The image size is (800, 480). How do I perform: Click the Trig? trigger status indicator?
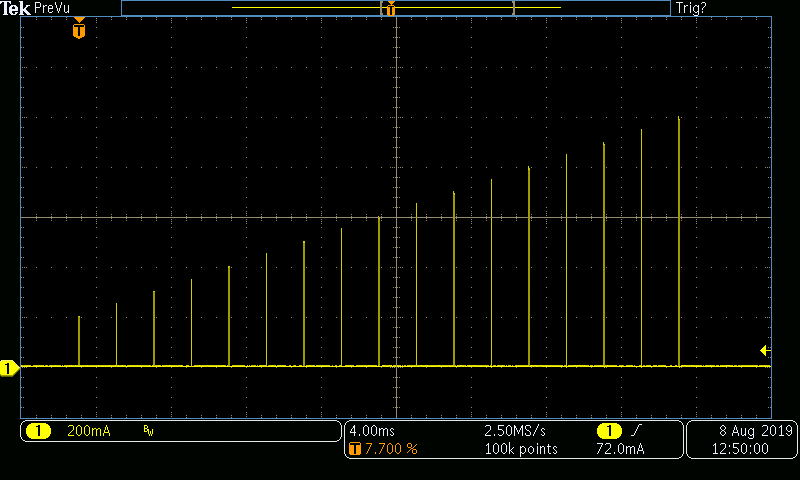tap(691, 8)
